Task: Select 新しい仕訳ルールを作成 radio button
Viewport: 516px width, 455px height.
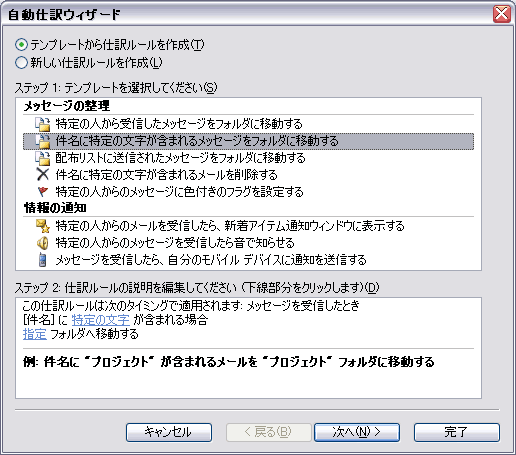Action: (21, 62)
